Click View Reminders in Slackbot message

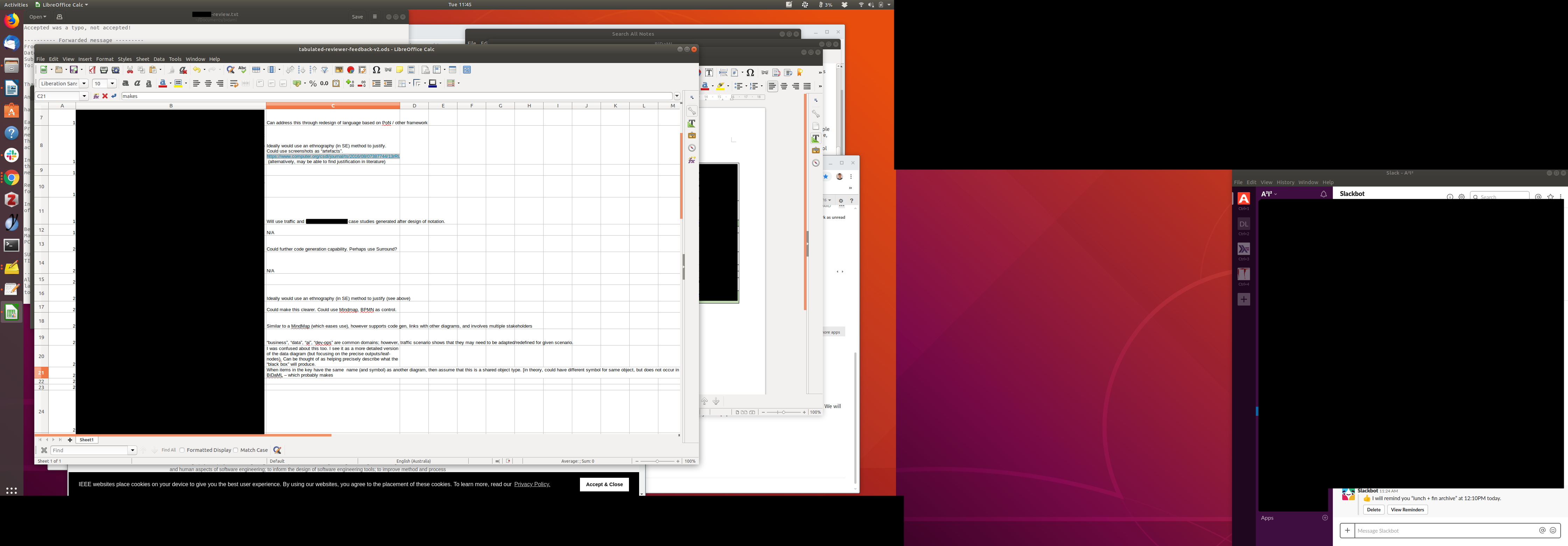[x=1407, y=510]
